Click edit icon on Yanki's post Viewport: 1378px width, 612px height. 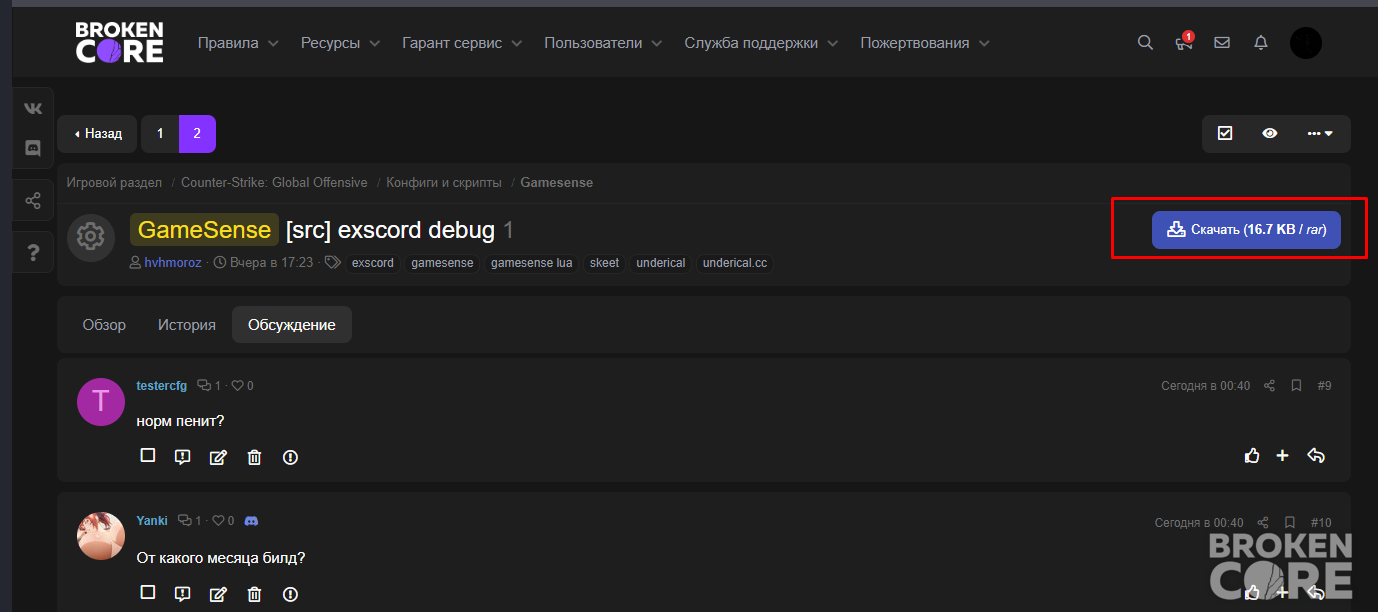[218, 594]
